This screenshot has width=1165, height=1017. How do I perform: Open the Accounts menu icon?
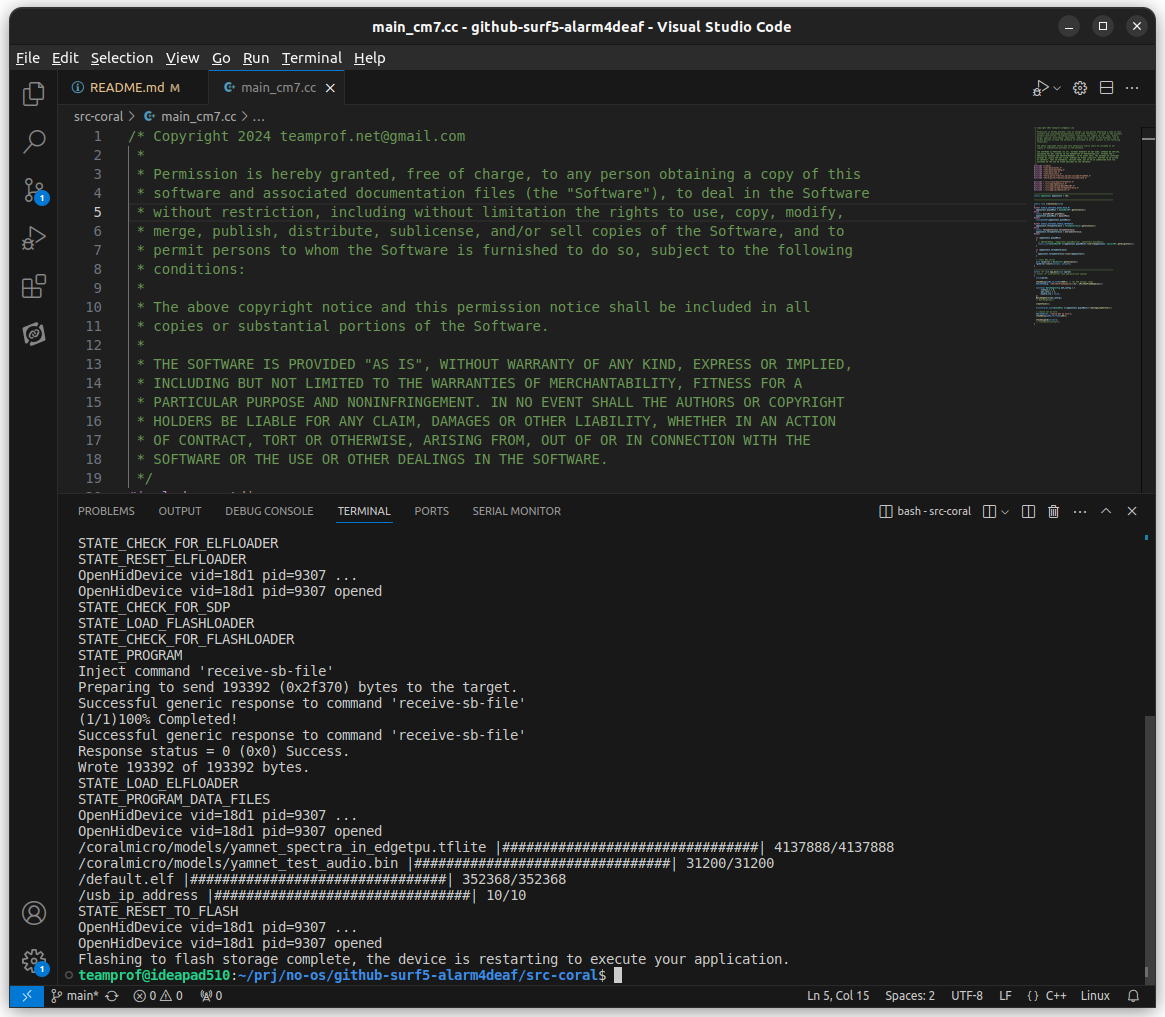tap(33, 913)
